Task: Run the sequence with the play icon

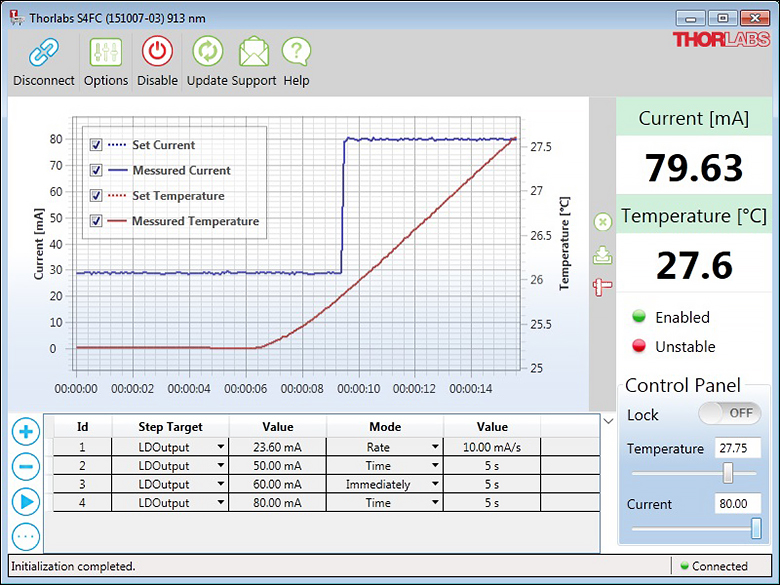Action: [x=26, y=500]
